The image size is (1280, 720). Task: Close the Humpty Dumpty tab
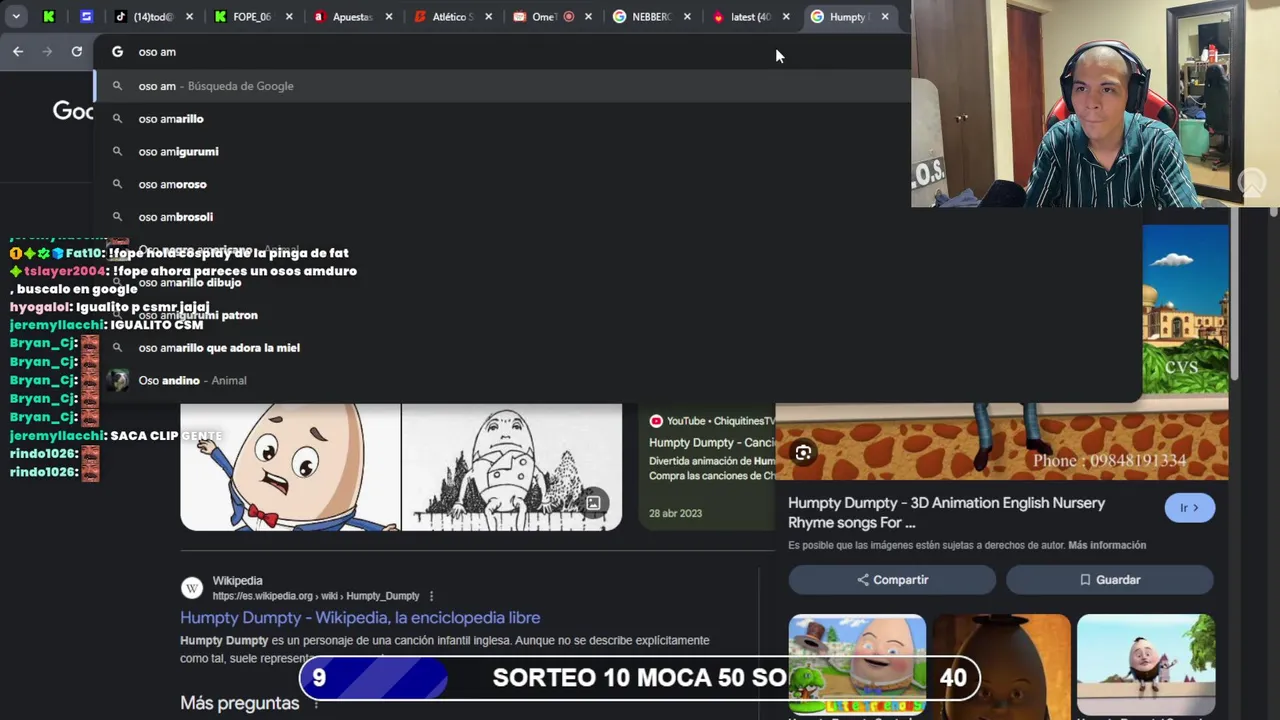tap(885, 16)
